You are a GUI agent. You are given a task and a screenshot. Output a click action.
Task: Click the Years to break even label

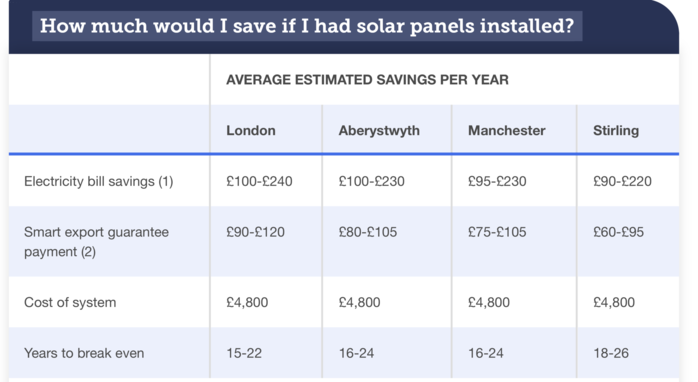(84, 353)
